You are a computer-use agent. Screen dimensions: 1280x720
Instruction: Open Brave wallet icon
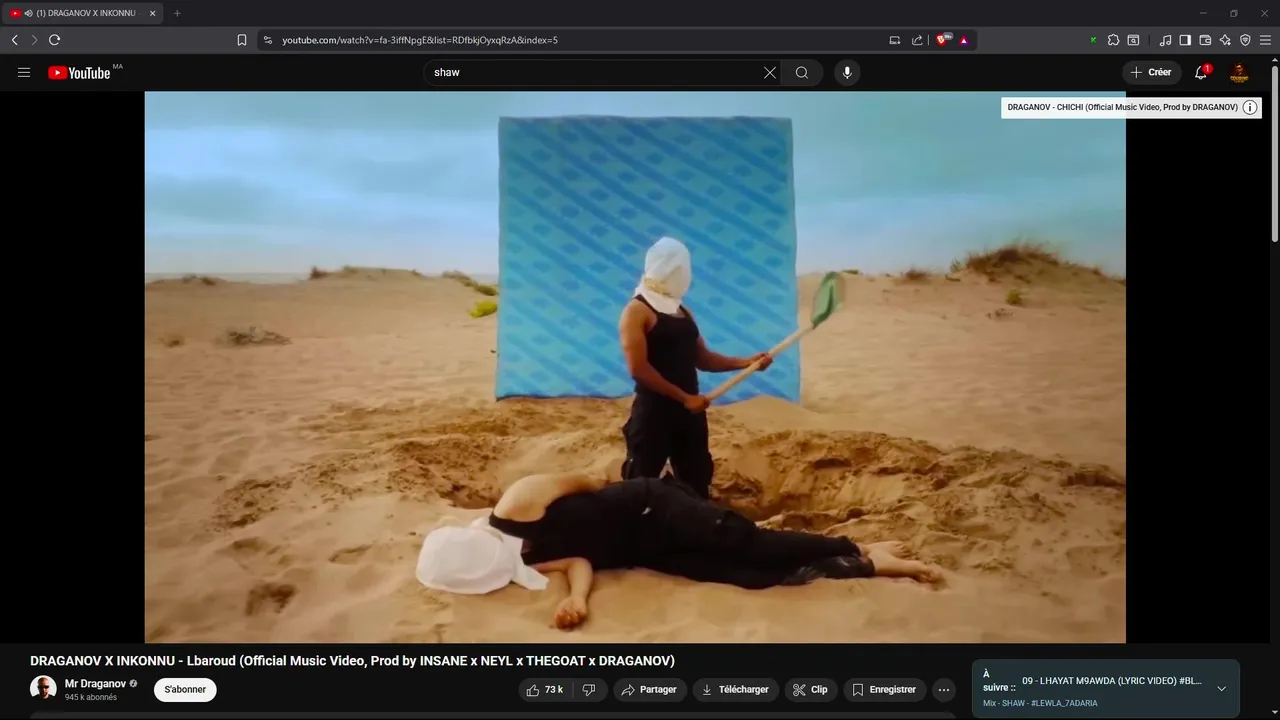pos(1205,40)
